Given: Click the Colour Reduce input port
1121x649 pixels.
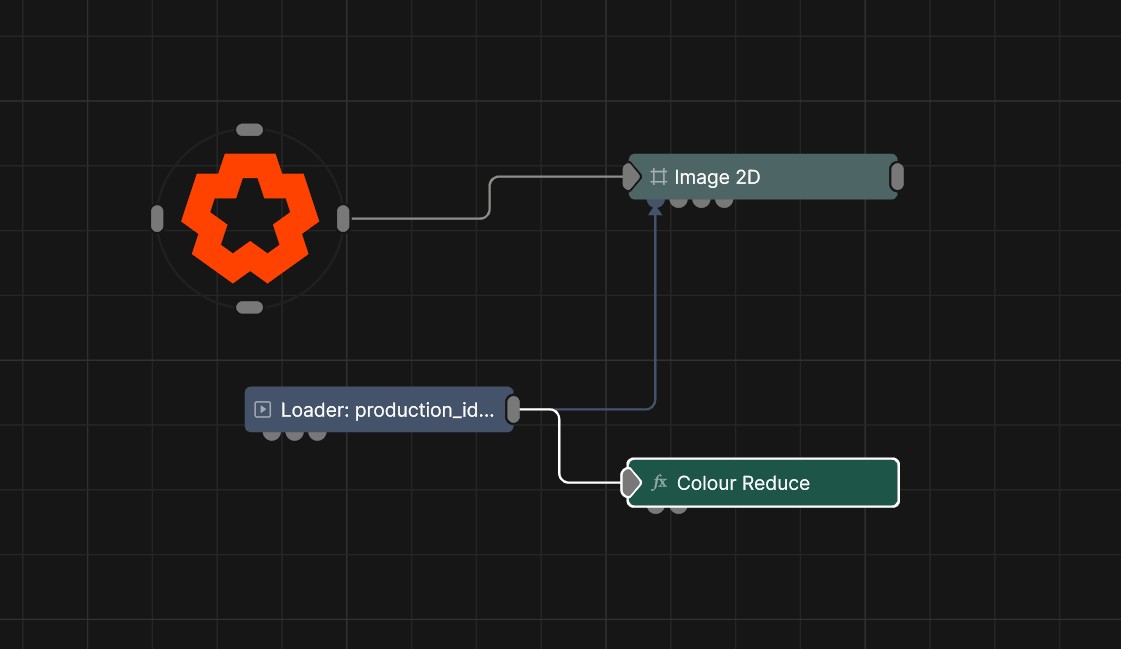Looking at the screenshot, I should 630,483.
